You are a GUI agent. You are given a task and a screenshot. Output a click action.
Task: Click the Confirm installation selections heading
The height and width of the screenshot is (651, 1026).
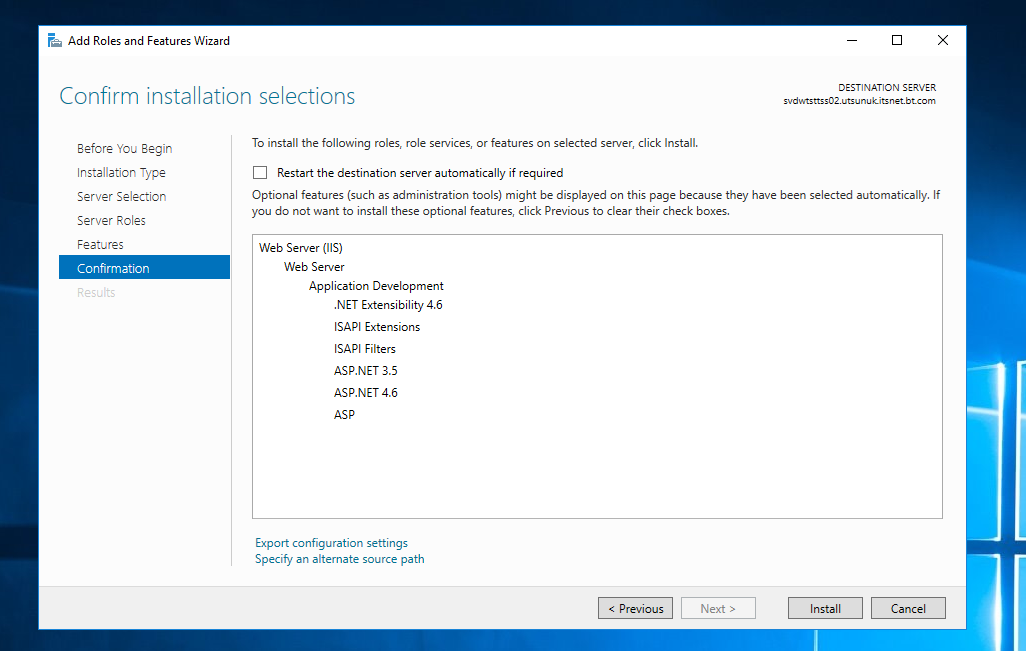coord(207,96)
